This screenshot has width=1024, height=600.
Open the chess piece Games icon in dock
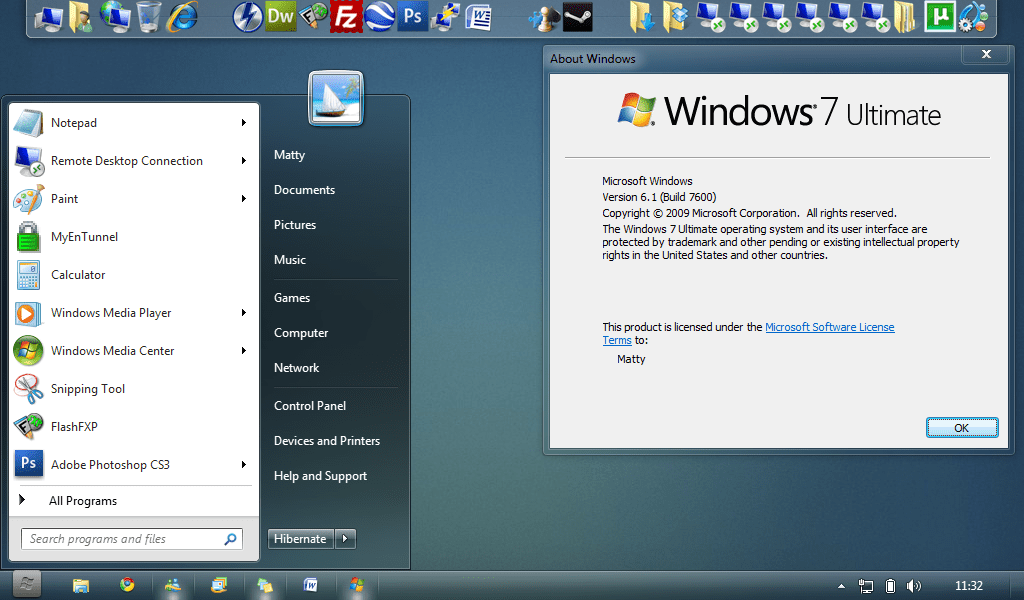pyautogui.click(x=544, y=16)
